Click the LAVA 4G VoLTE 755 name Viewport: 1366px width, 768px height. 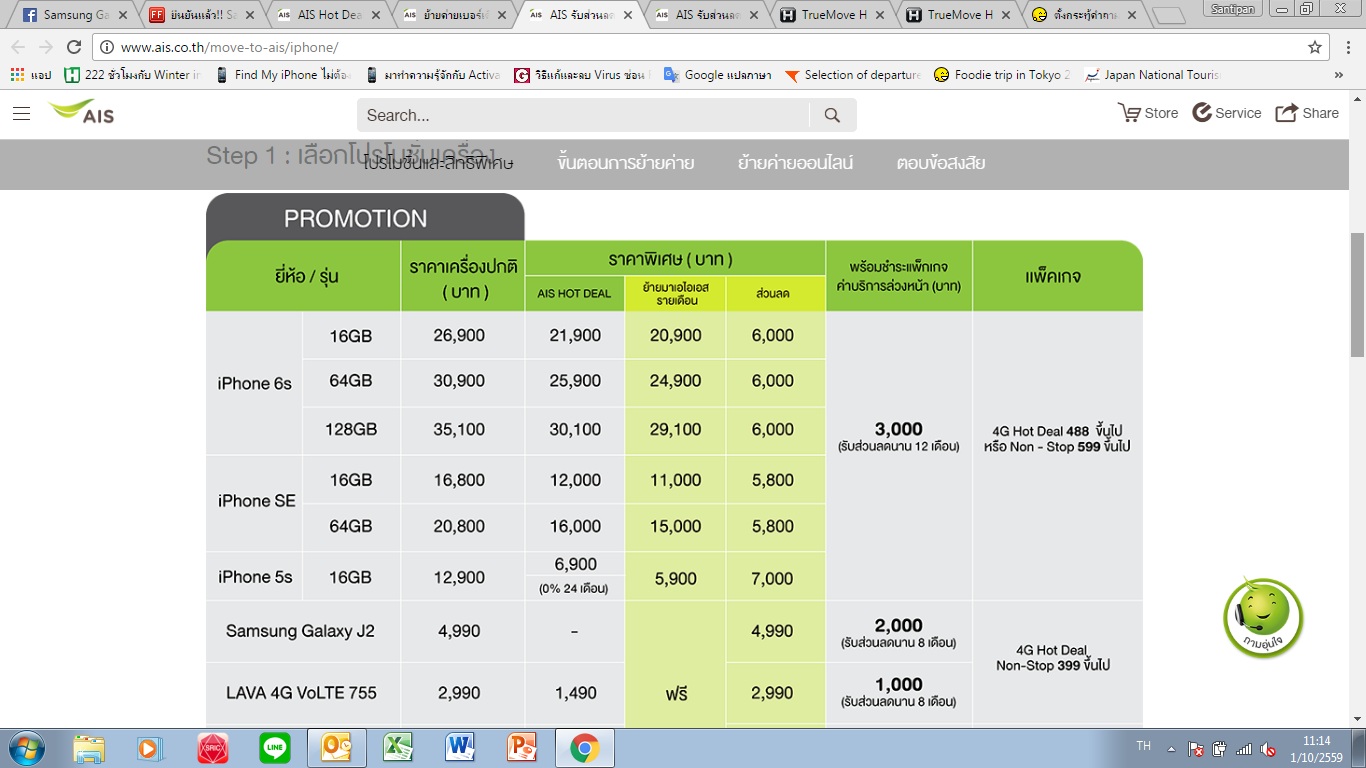point(301,693)
